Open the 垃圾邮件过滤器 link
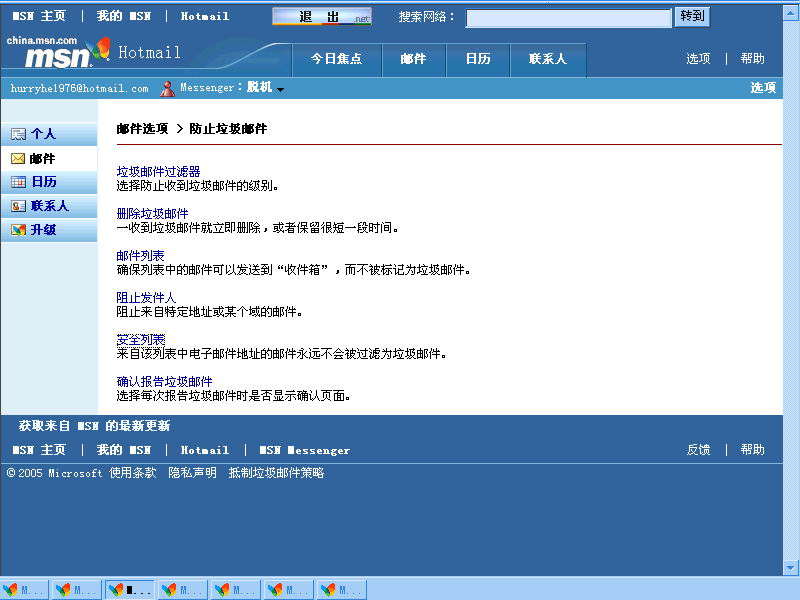 [158, 171]
